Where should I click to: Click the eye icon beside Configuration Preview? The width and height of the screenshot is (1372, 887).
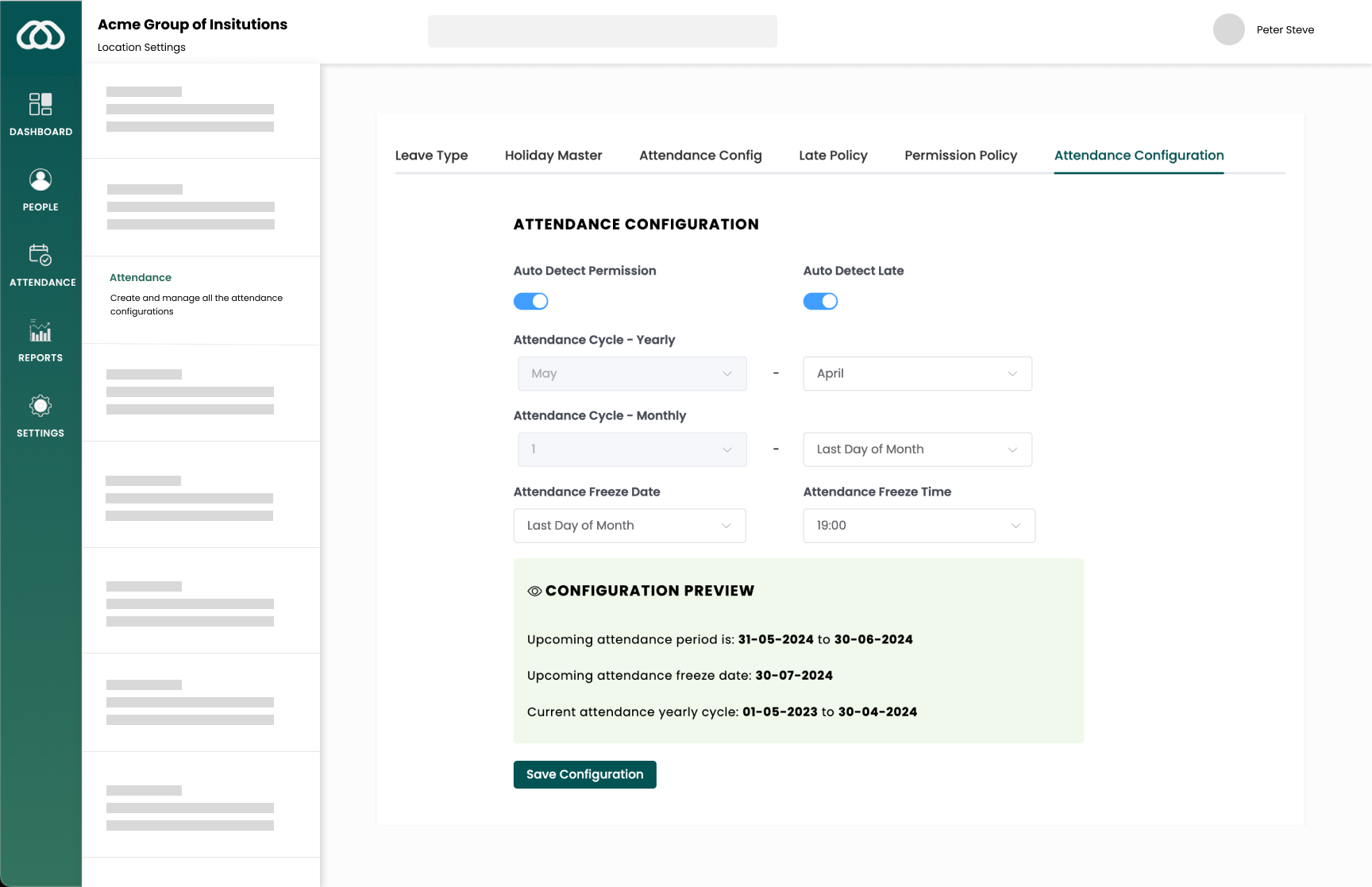[534, 591]
